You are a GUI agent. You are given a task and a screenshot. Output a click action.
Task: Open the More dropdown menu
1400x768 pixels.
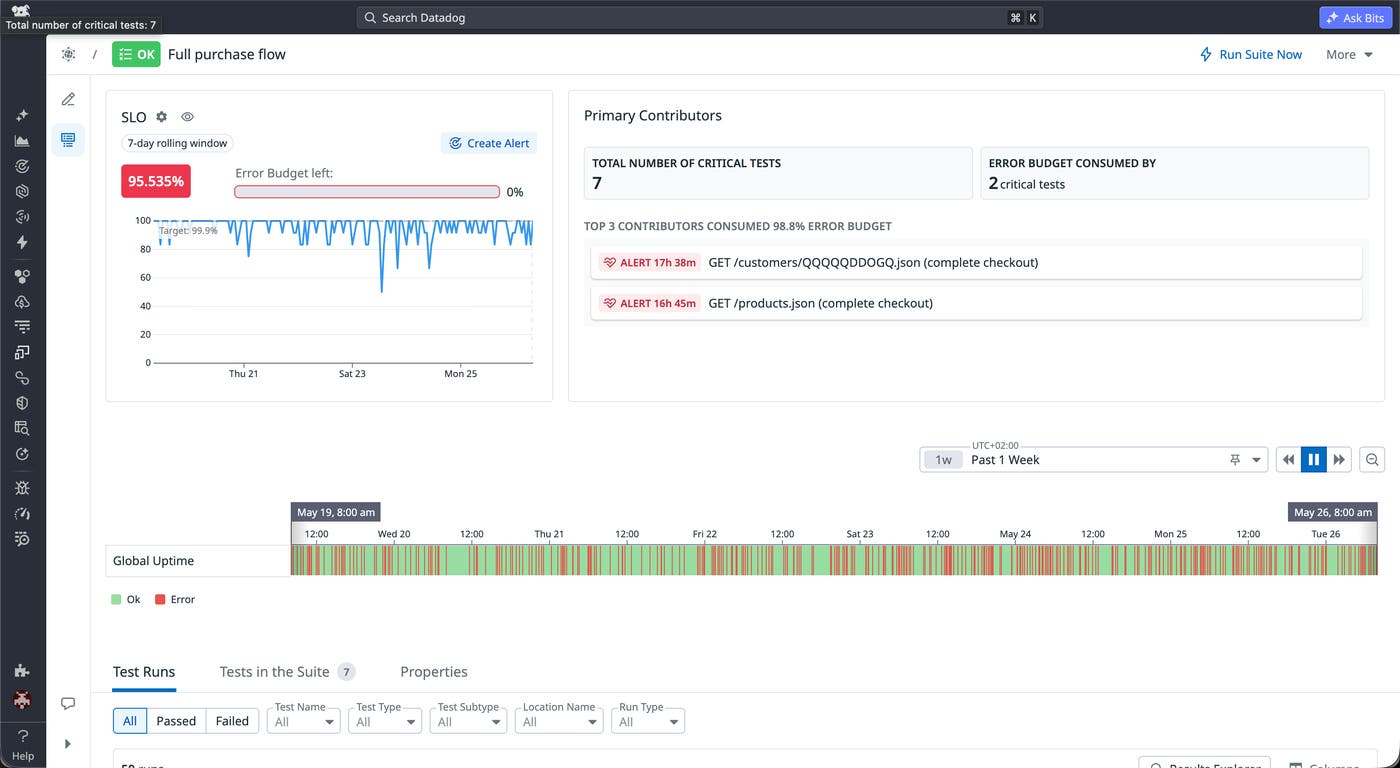point(1350,54)
